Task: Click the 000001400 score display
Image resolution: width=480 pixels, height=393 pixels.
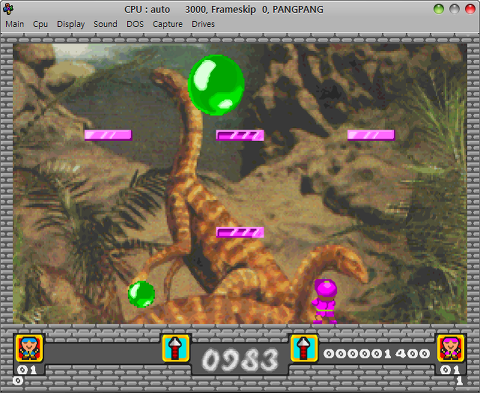Action: click(x=377, y=354)
